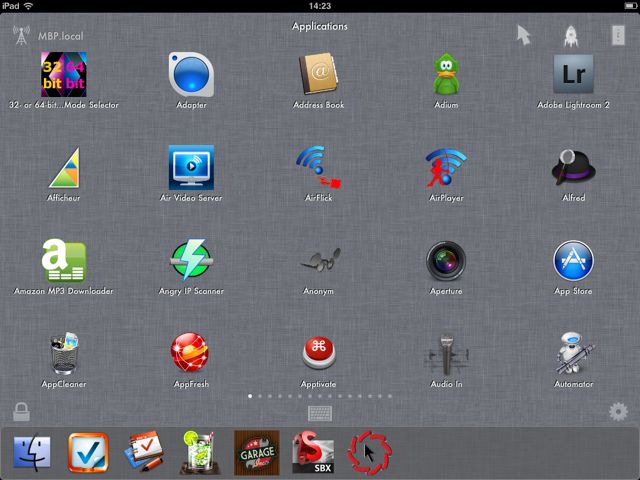Viewport: 640px width, 480px height.
Task: Open Adobe Lightroom 2
Action: point(573,74)
